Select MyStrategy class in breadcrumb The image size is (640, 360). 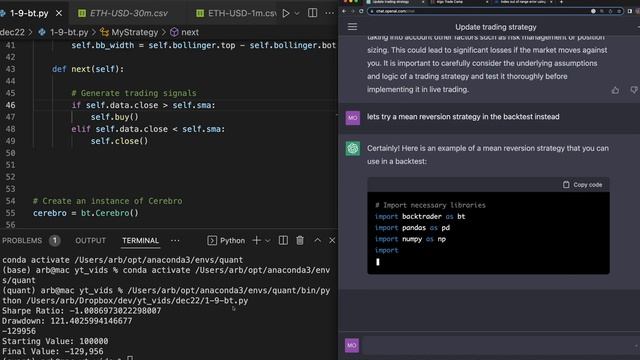tap(129, 32)
